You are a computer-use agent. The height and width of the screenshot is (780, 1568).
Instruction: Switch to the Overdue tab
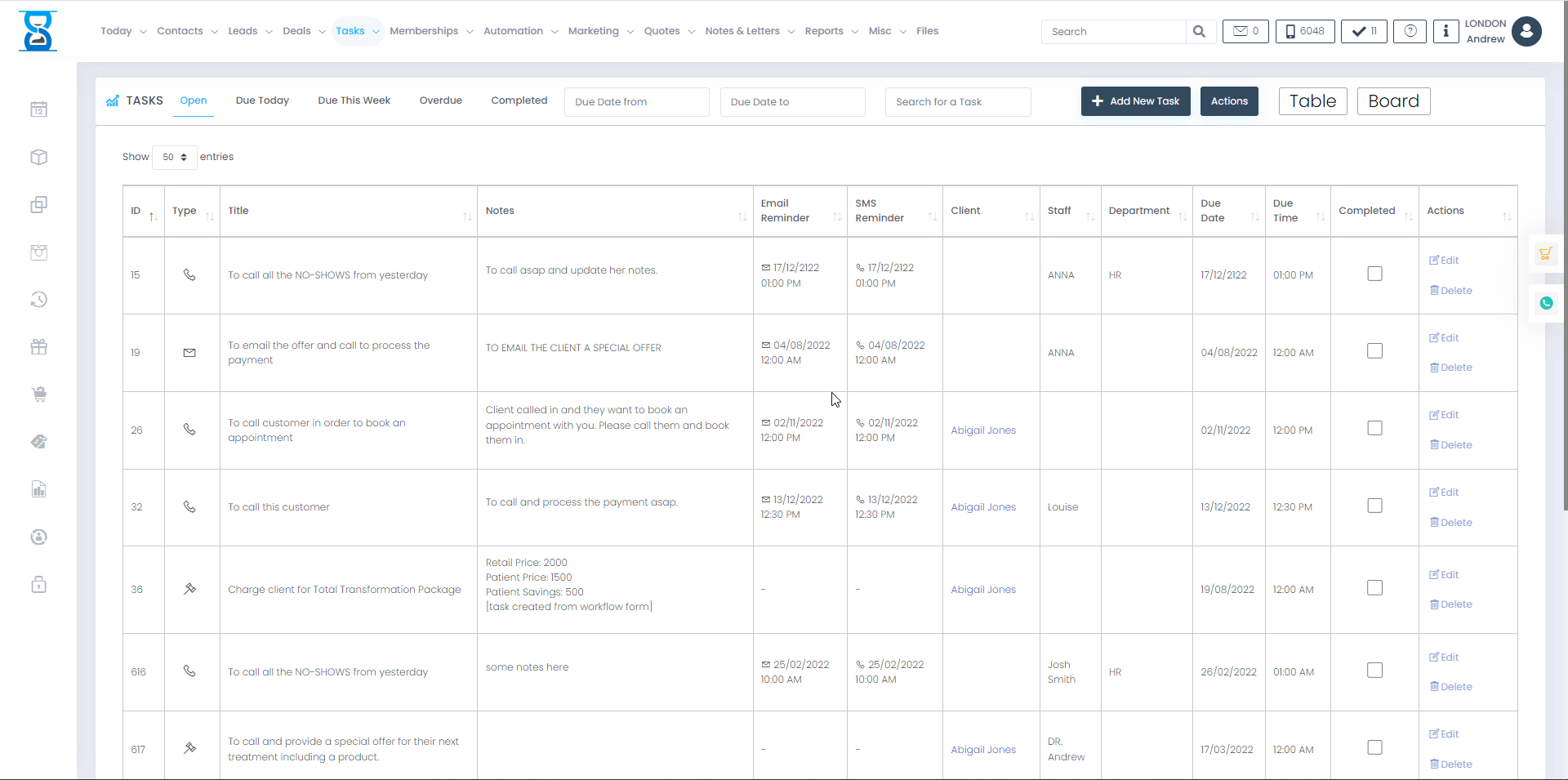440,100
